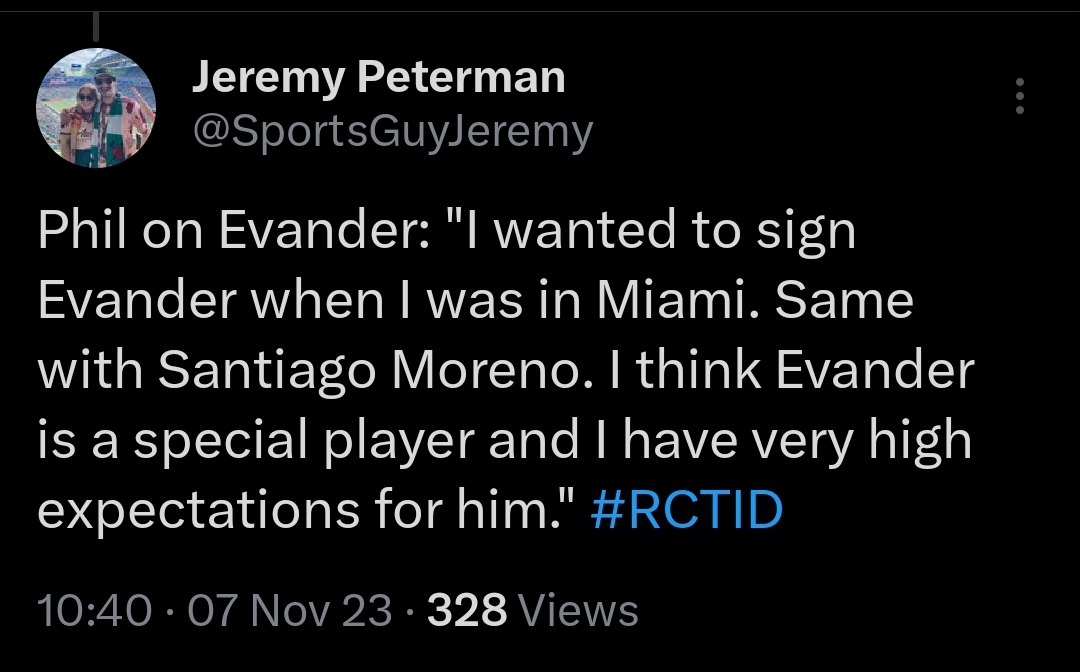
Task: Click the name "Santiago Moreno" in the tweet
Action: coord(384,371)
